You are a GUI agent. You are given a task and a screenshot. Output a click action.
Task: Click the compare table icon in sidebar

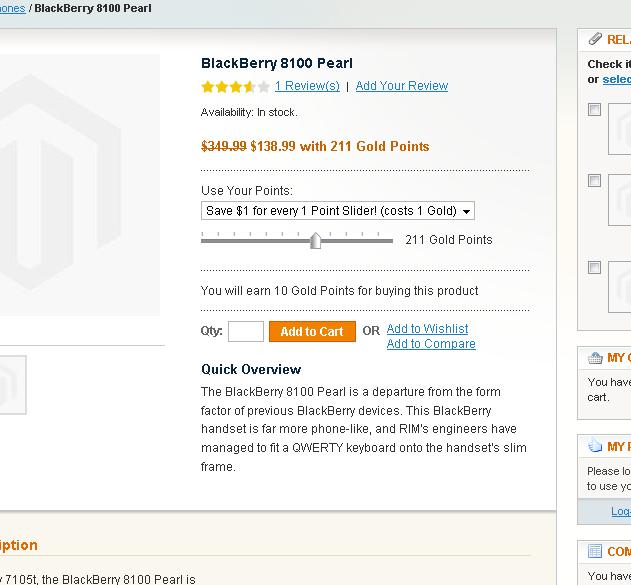(x=595, y=551)
